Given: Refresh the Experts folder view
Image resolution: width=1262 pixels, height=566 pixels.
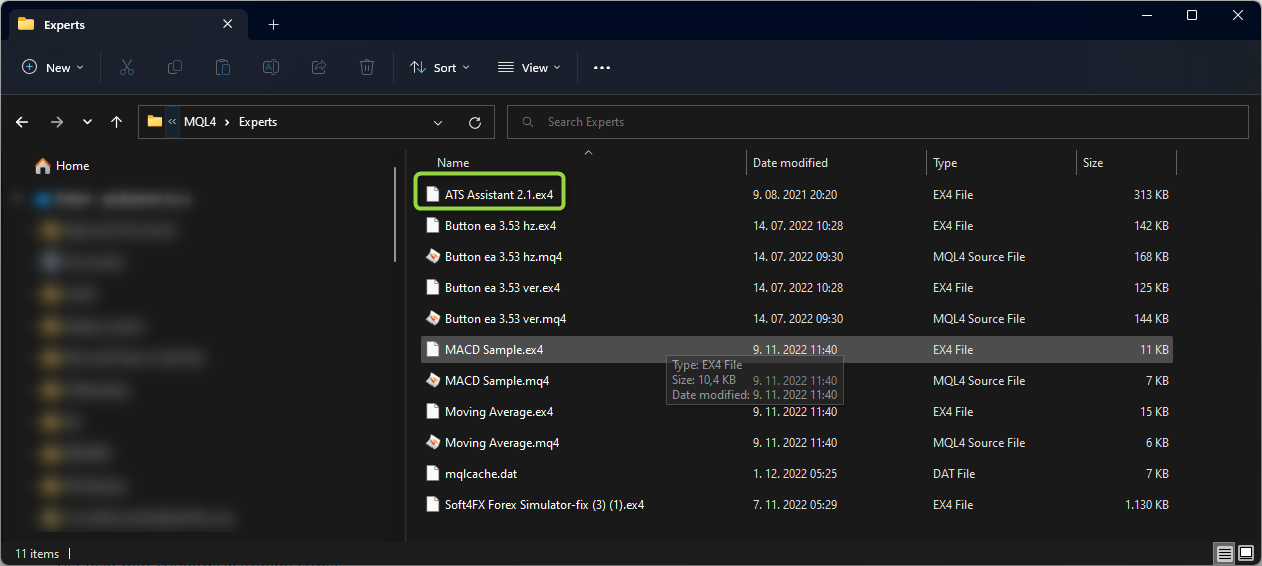Looking at the screenshot, I should [x=475, y=122].
